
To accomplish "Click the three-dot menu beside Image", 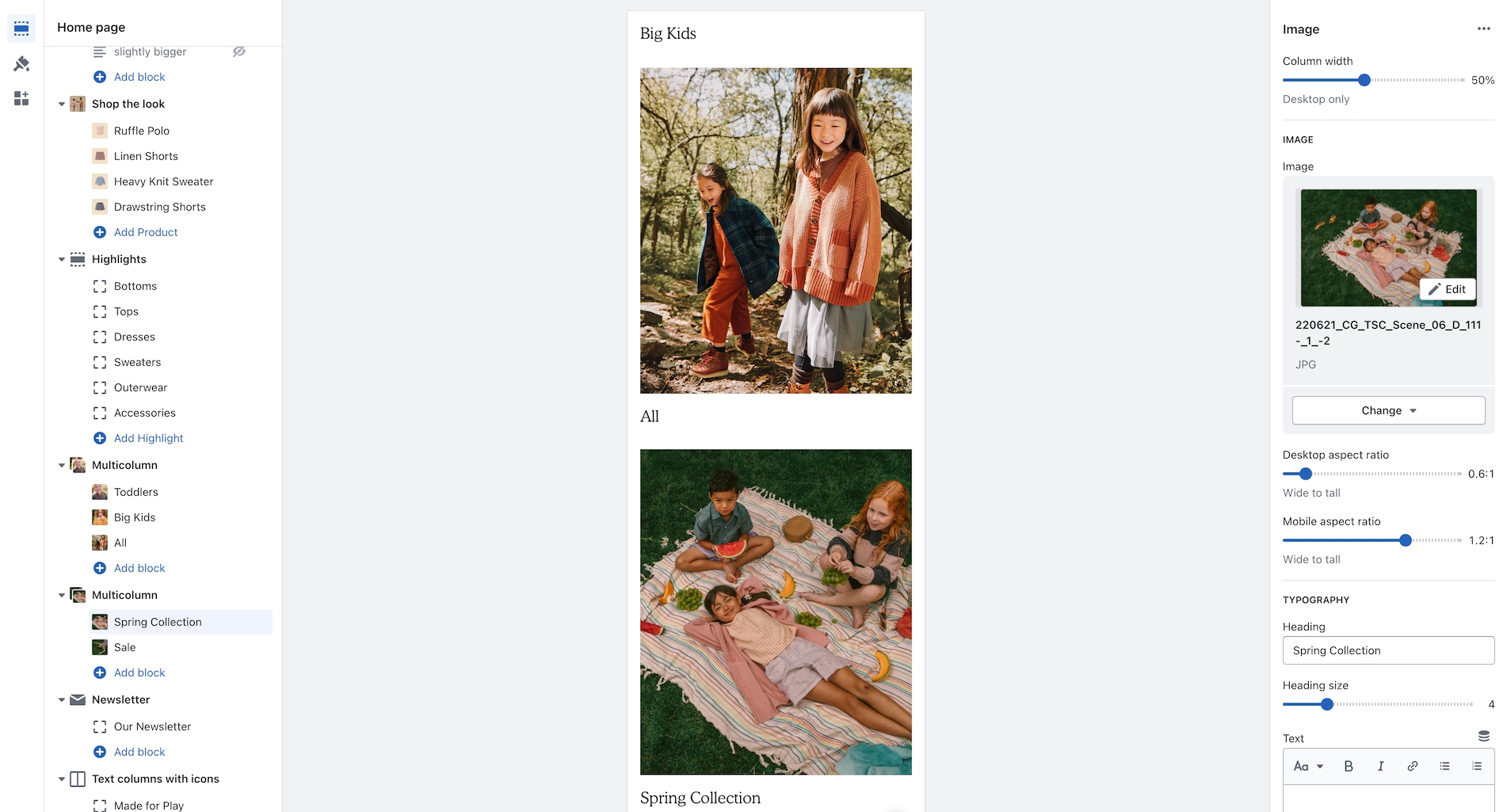I will pos(1483,29).
